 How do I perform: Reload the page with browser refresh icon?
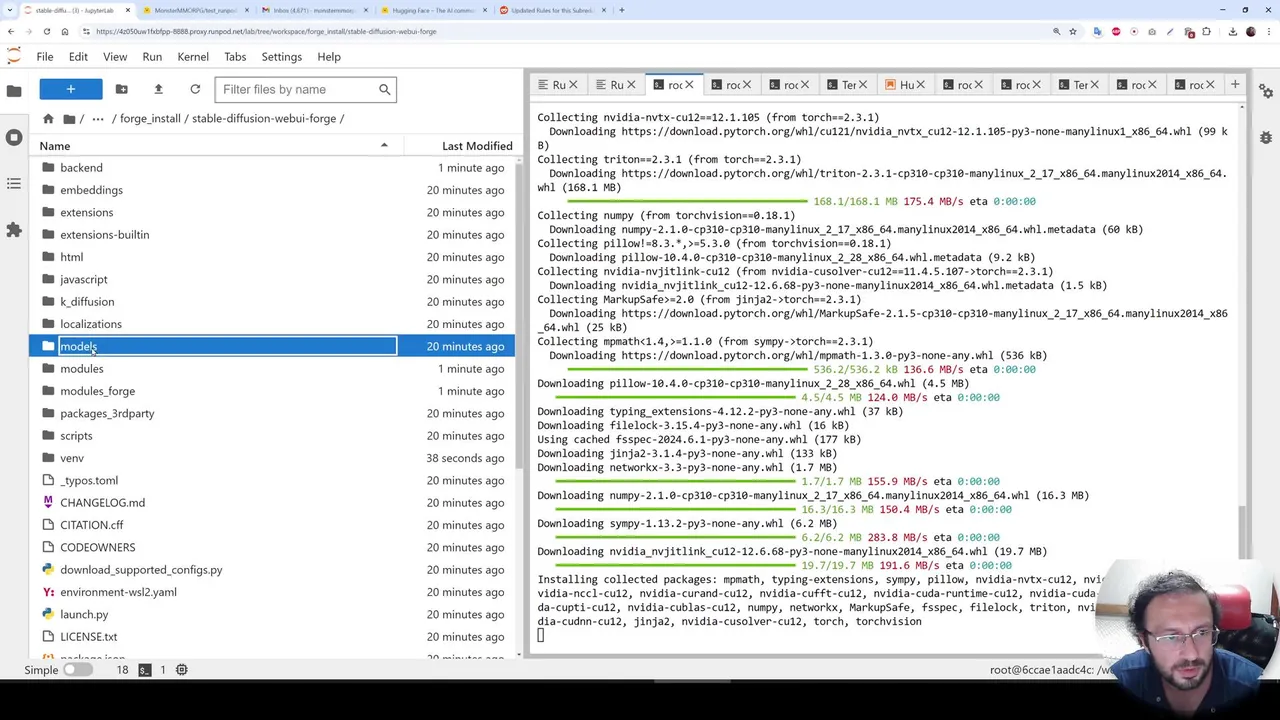click(x=46, y=32)
